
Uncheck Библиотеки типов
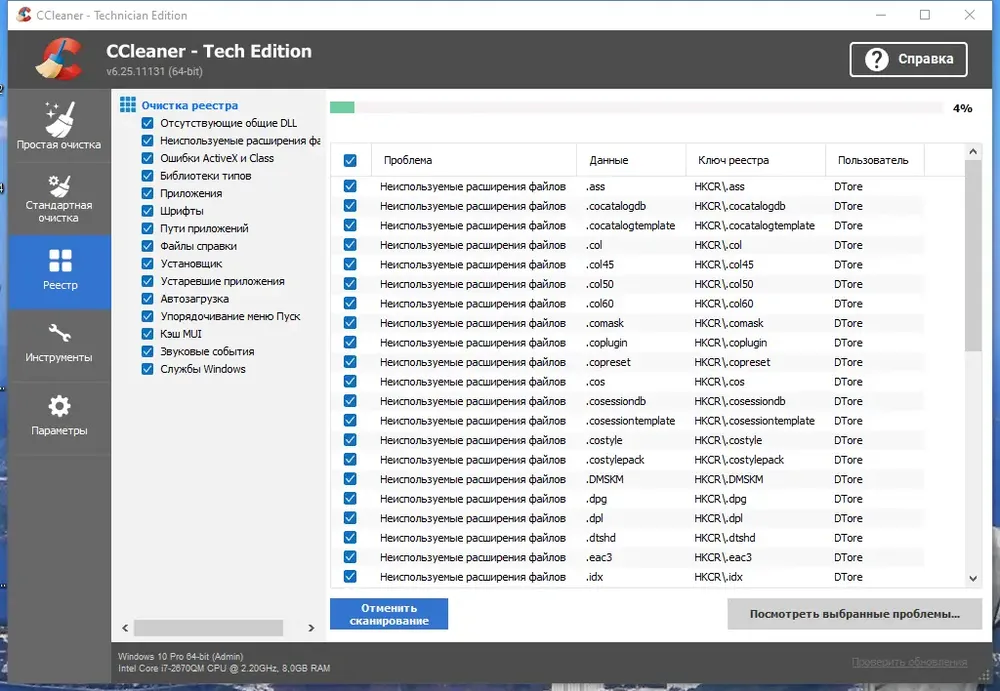(147, 175)
